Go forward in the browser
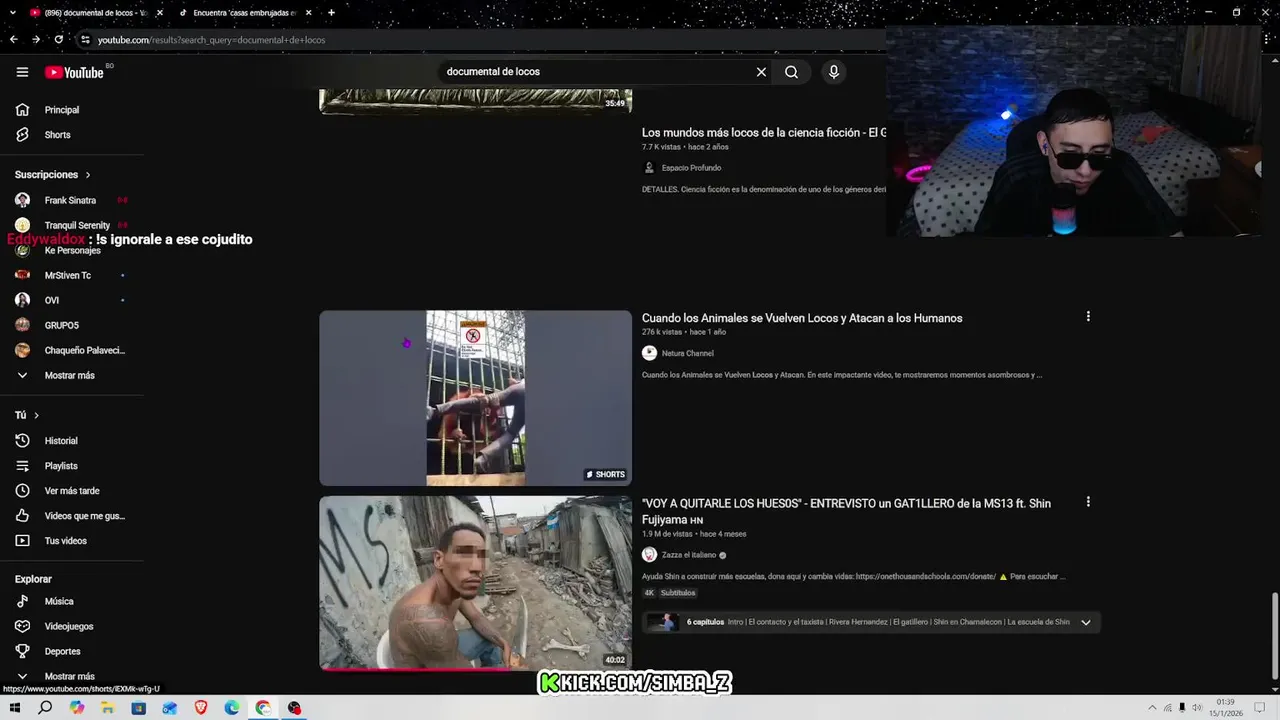This screenshot has width=1280, height=720. 36,40
